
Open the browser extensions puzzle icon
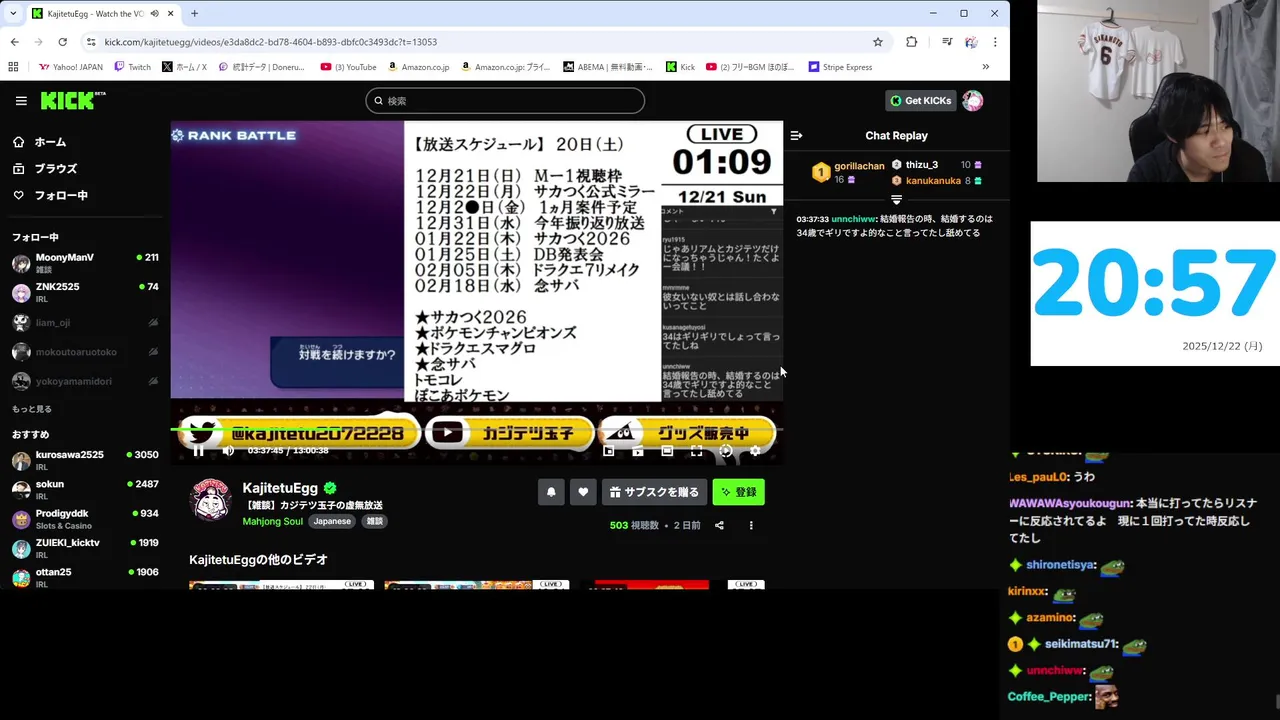[911, 42]
